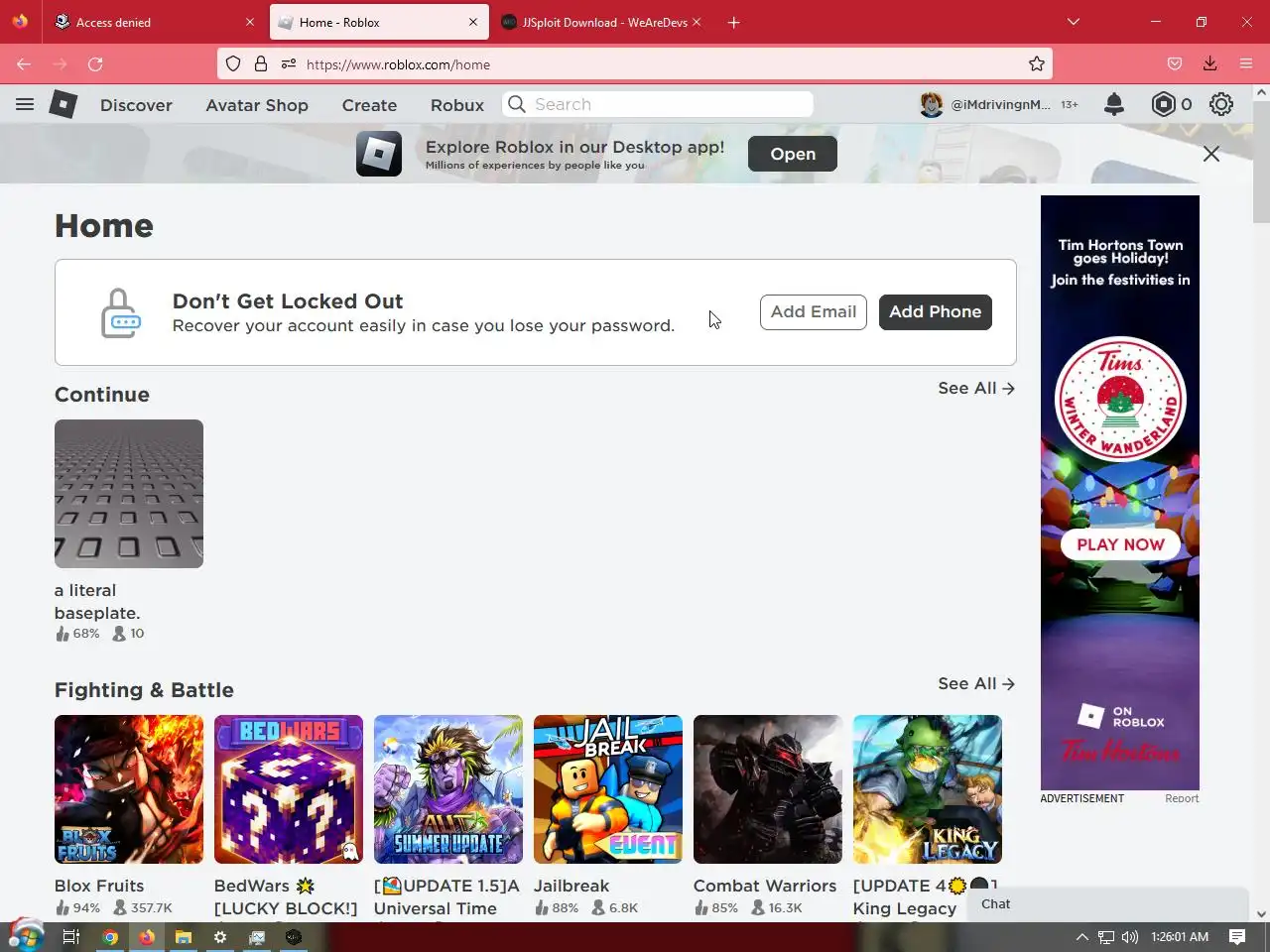Click Open desktop app button
This screenshot has height=952, width=1270.
793,154
